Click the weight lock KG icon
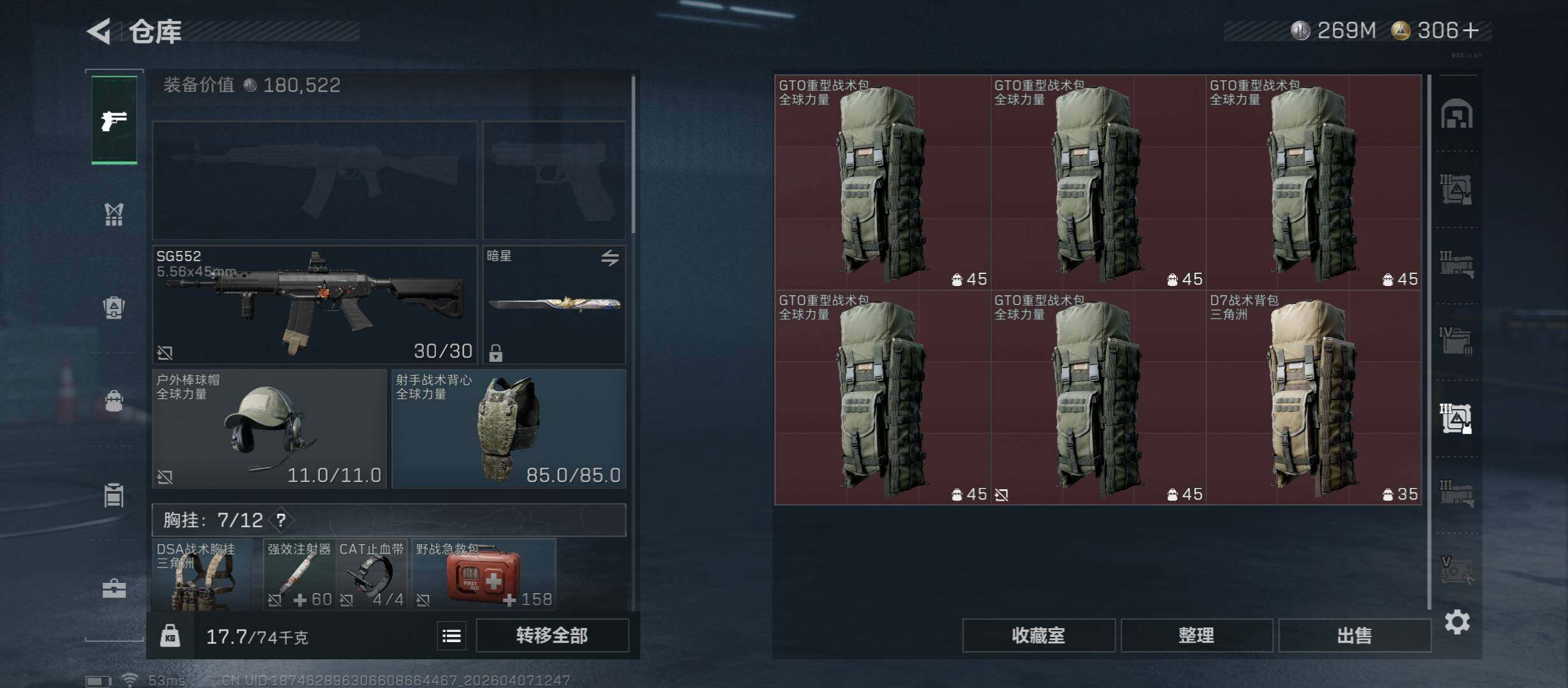Image resolution: width=1568 pixels, height=688 pixels. tap(170, 636)
